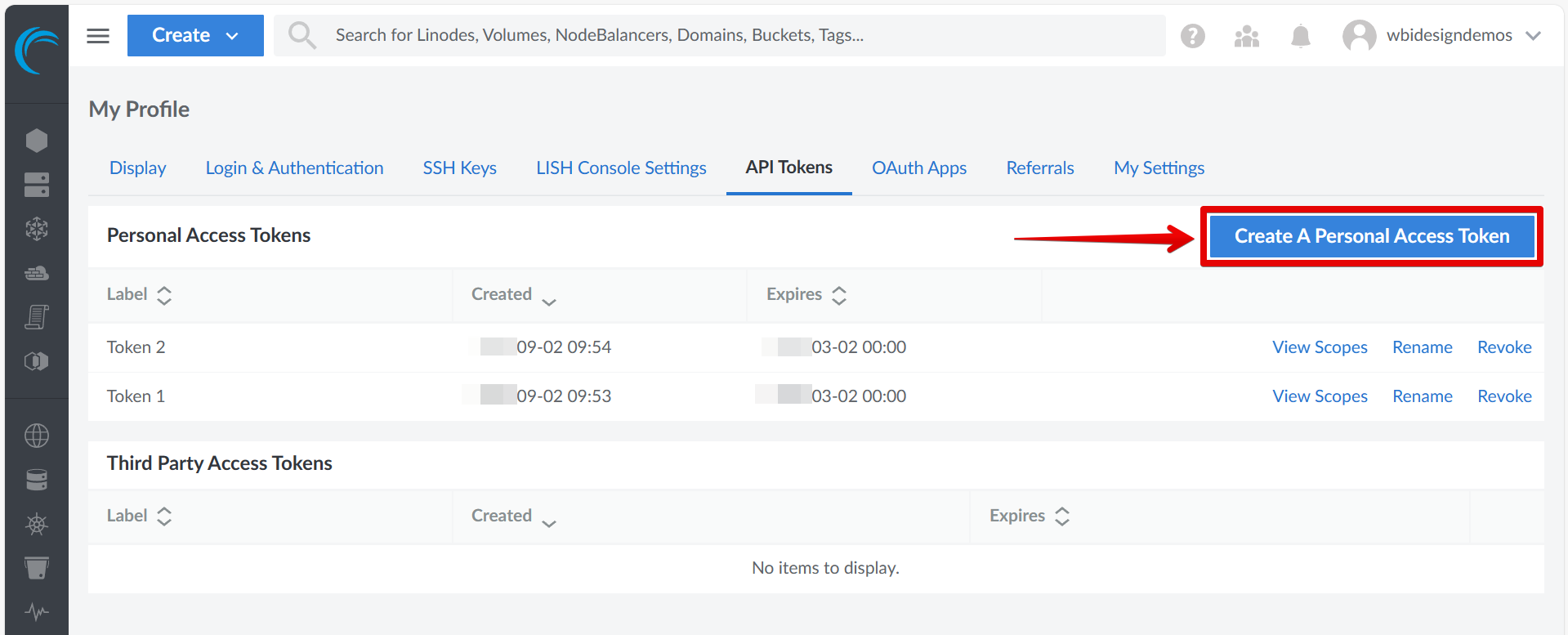Open Volumes from the server-stack sidebar icon

coord(37,185)
